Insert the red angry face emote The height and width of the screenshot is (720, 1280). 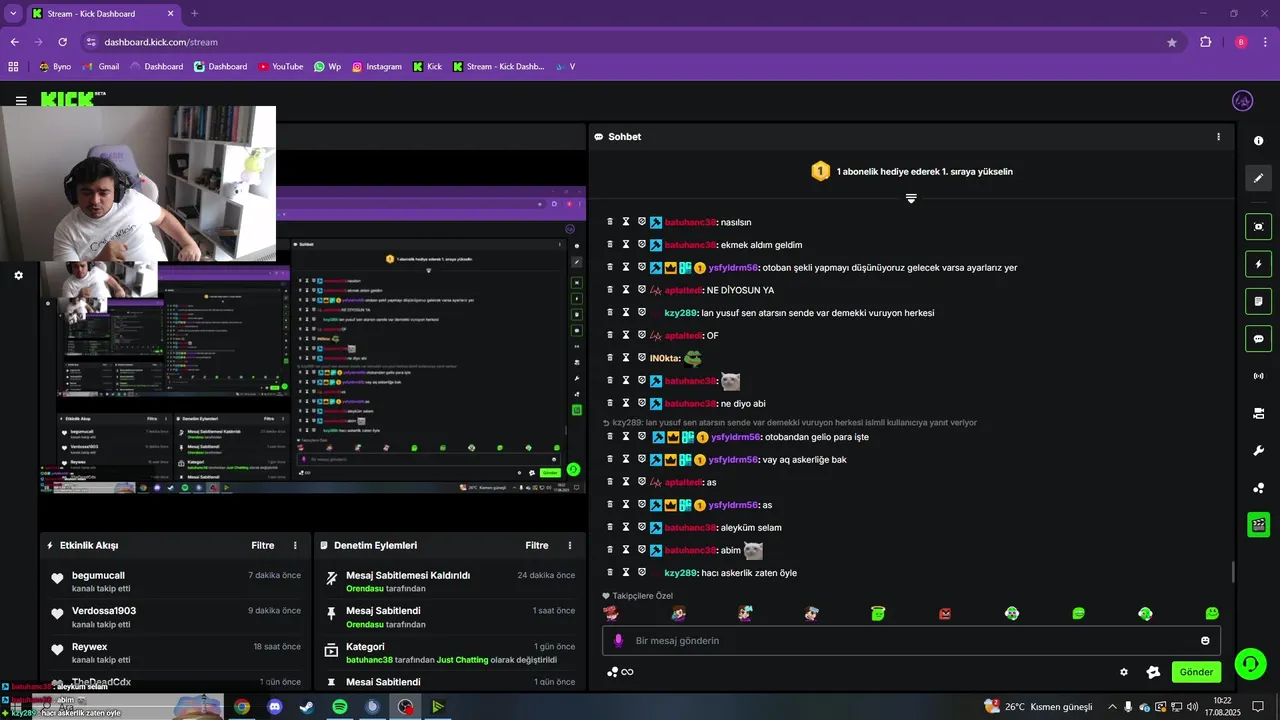point(945,613)
